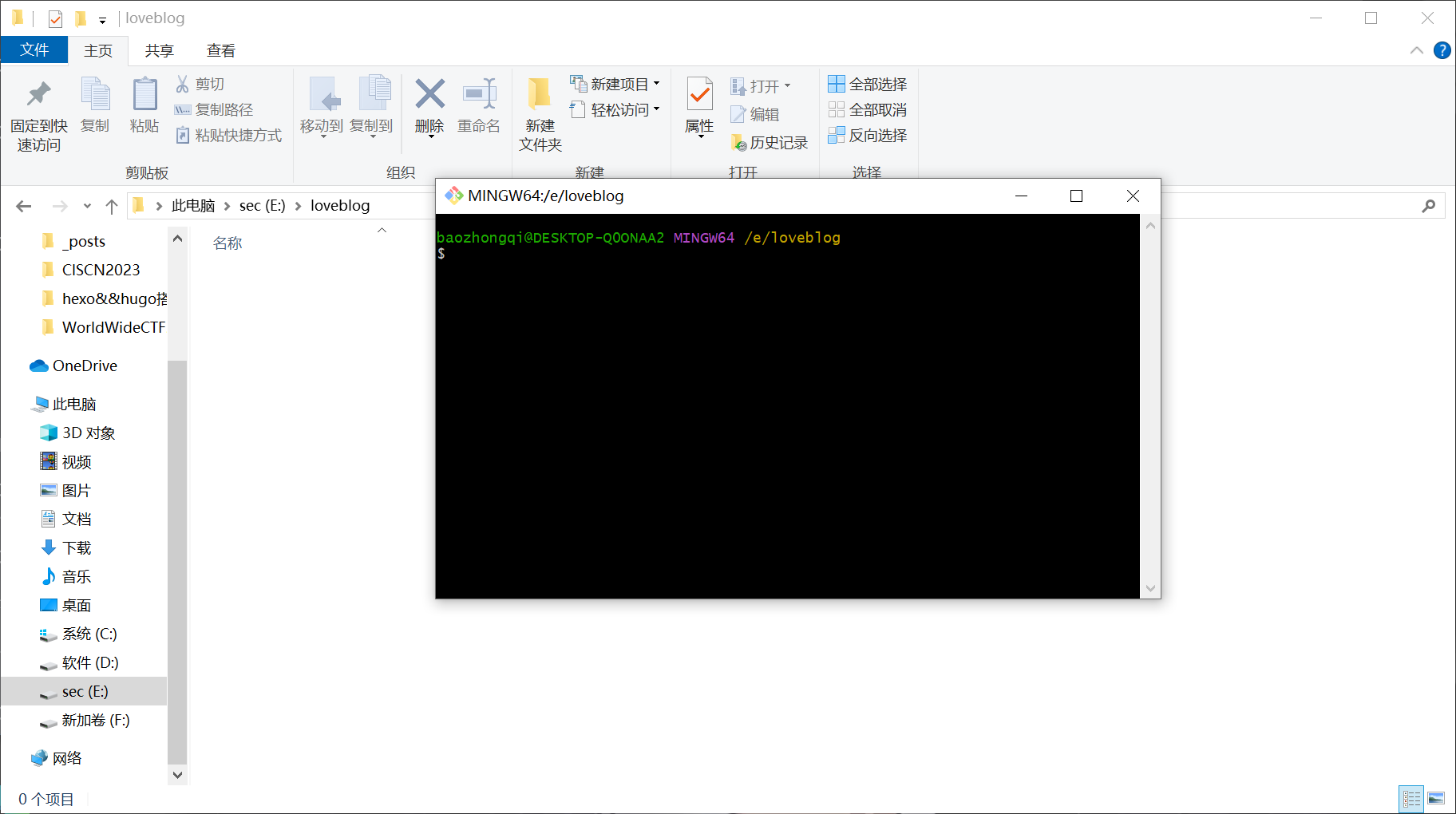The height and width of the screenshot is (814, 1456).
Task: Switch to details view layout toggle
Action: [x=1411, y=798]
